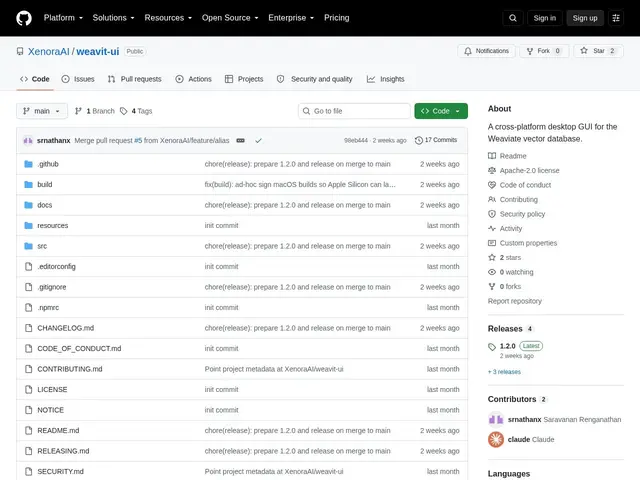
Task: Expand the Platform menu
Action: 63,18
